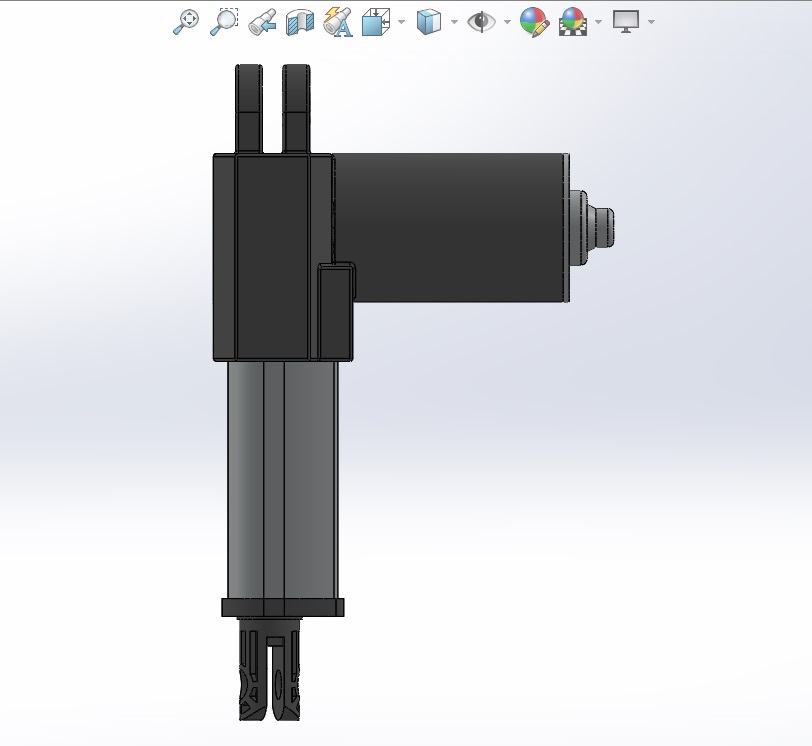Toggle the Section View tool
Screen dimensions: 812x746
coord(300,22)
